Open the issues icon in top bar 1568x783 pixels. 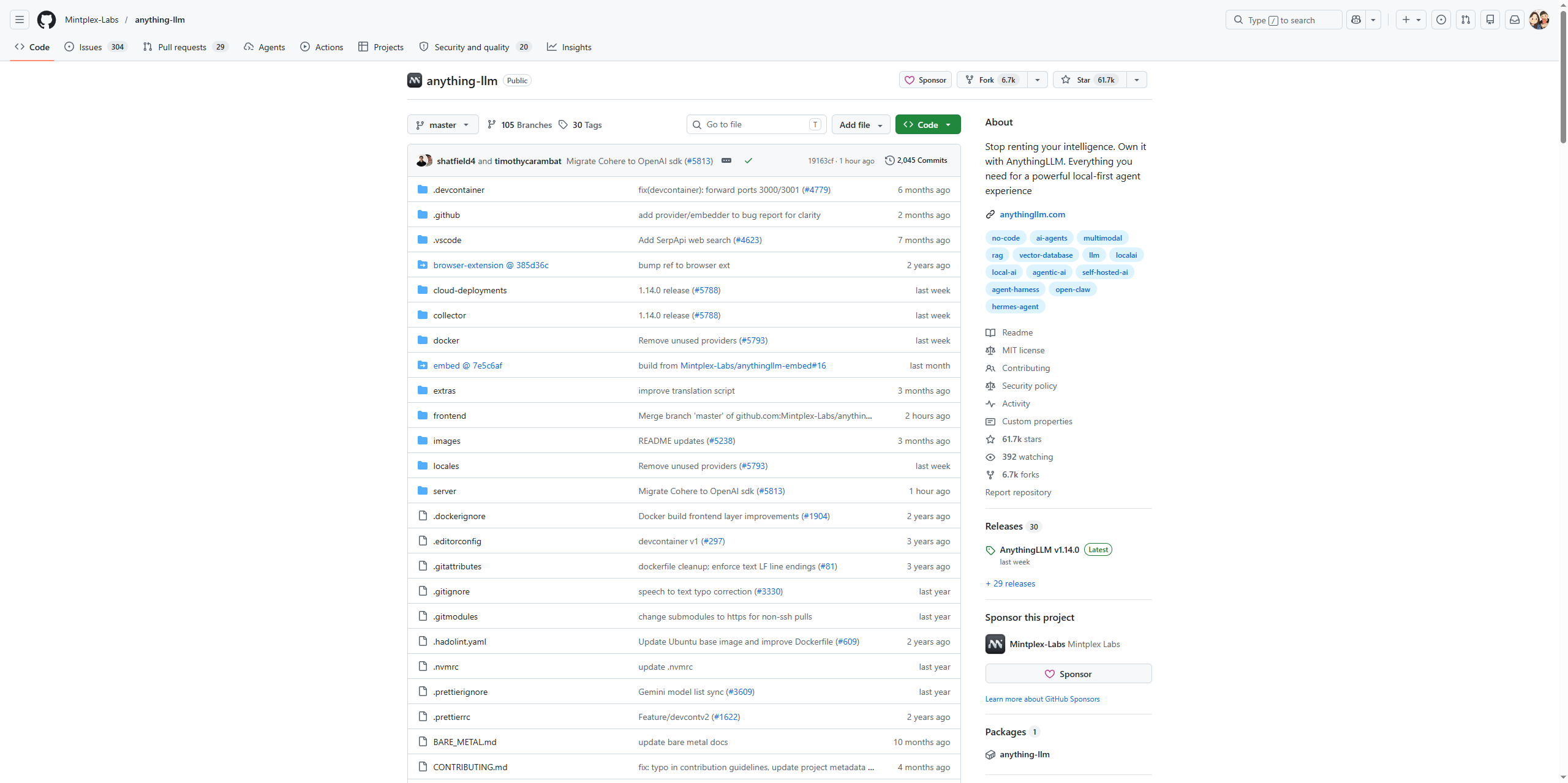point(1441,20)
